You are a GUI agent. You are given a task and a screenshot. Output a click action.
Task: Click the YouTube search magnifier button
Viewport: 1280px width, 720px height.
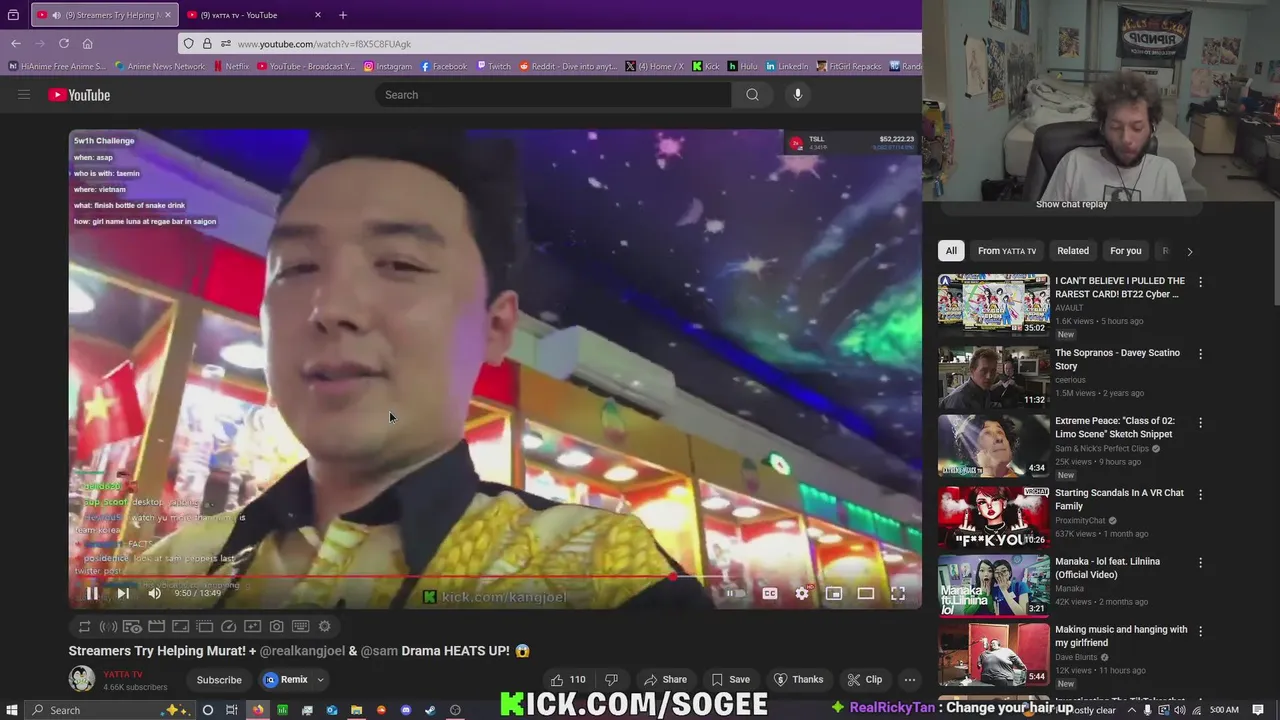tap(752, 95)
